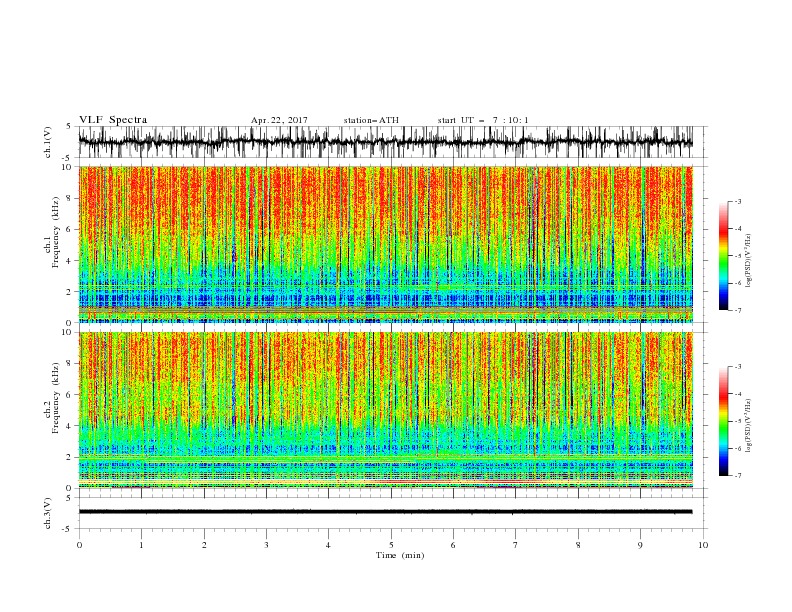Viewport: 792px width, 612px height.
Task: Select the date text "Apr. 22, 2017"
Action: click(x=279, y=120)
